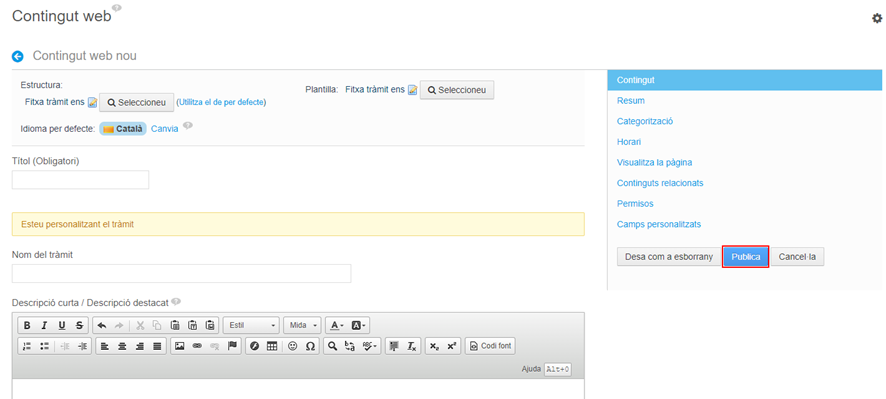The image size is (886, 399).
Task: Justify the text
Action: tap(157, 346)
